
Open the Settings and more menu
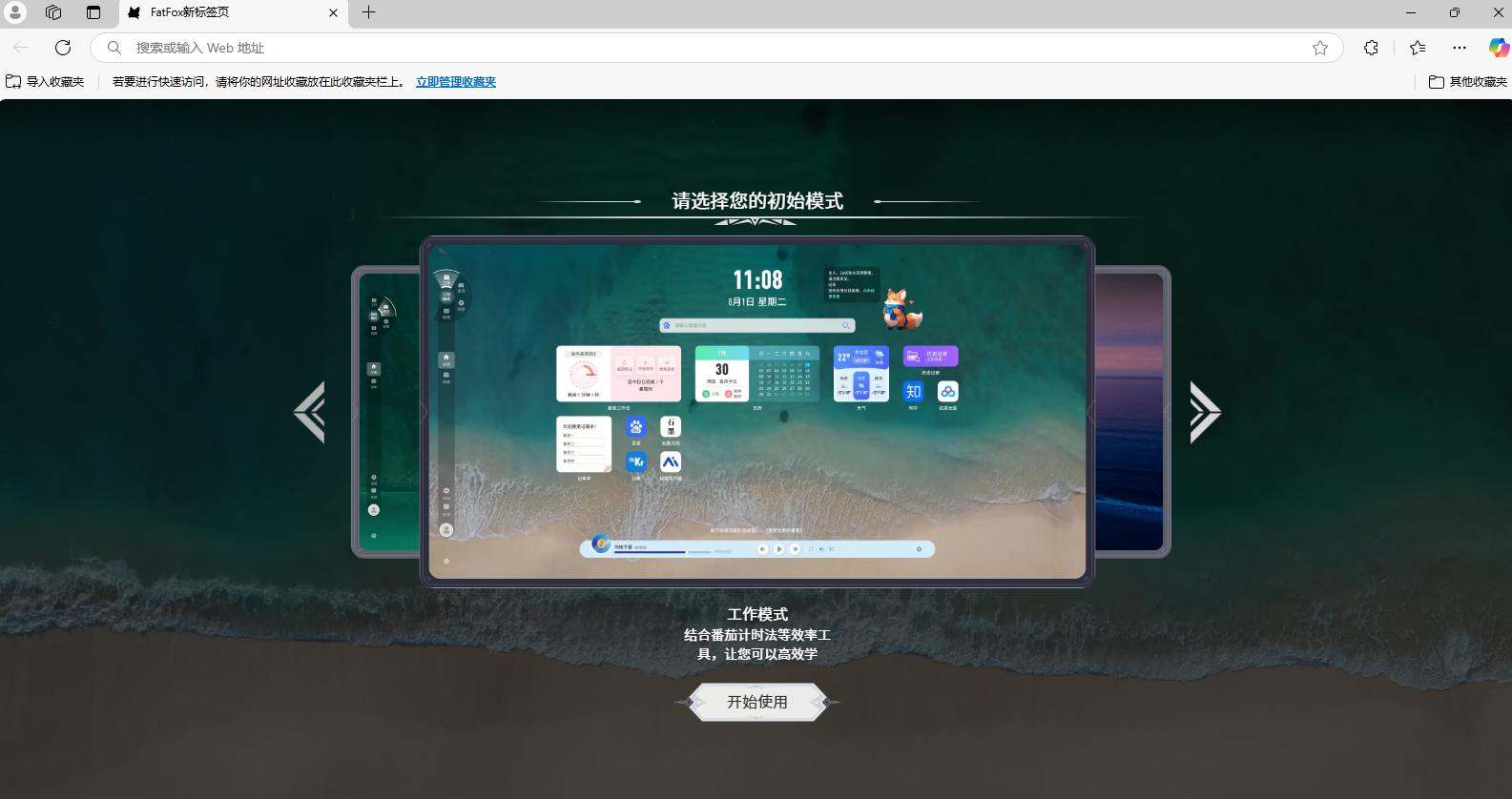pos(1460,48)
